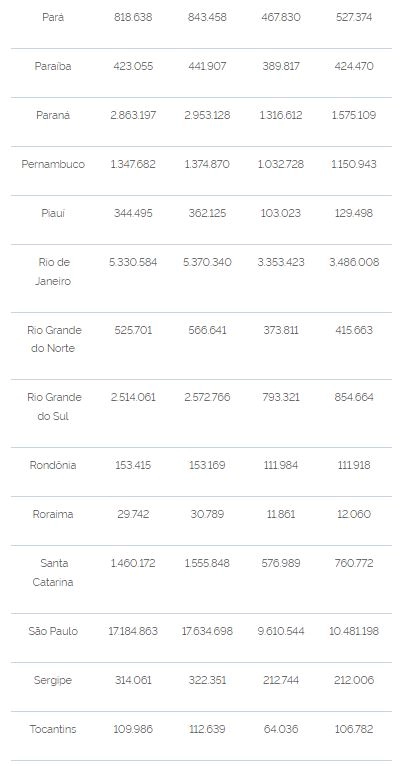Viewport: 407px width, 766px height.
Task: Select Rio Grande do Sul label
Action: (53, 406)
